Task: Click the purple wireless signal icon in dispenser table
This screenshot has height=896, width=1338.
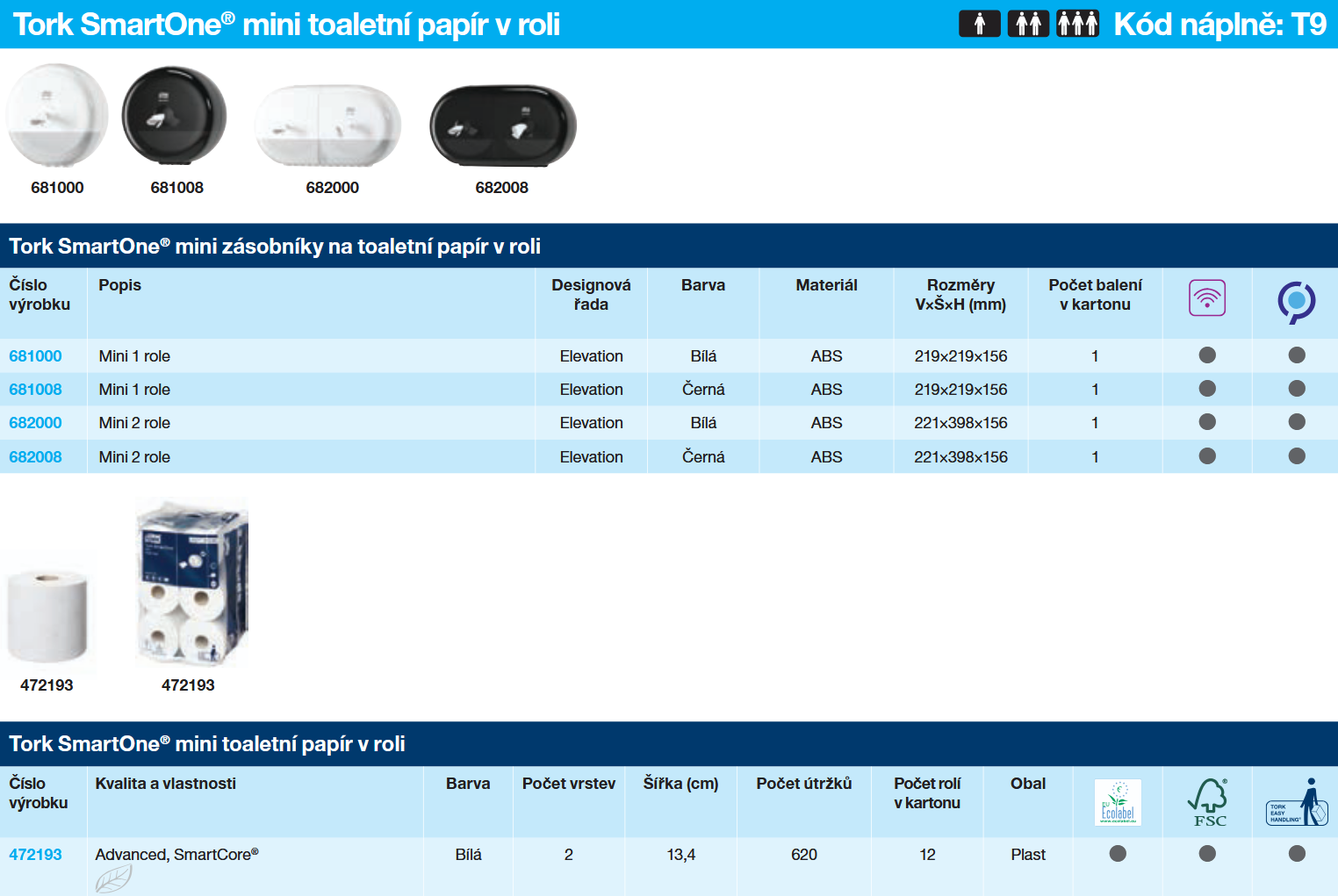Action: click(x=1207, y=298)
